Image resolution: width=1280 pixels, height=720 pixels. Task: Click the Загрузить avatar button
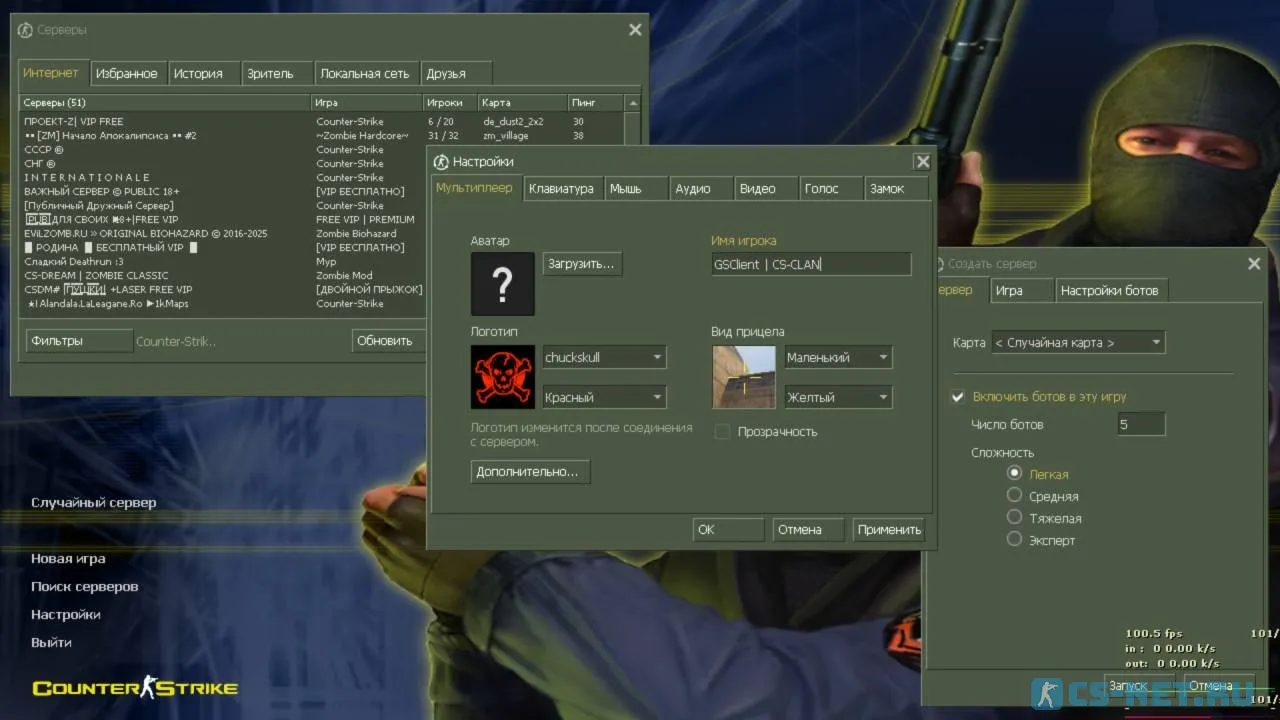(x=583, y=264)
